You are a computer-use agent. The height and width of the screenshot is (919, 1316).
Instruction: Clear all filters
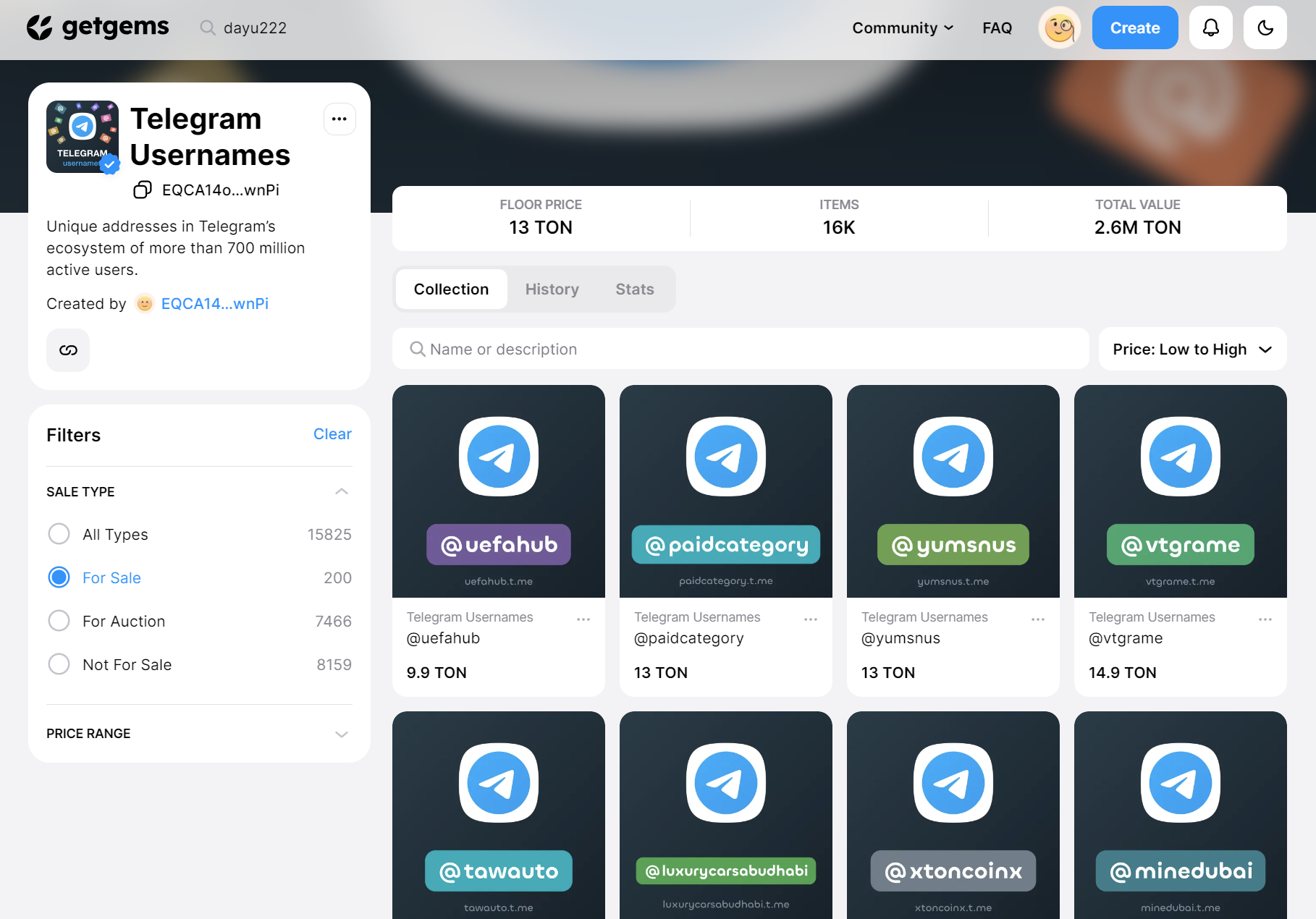click(332, 434)
